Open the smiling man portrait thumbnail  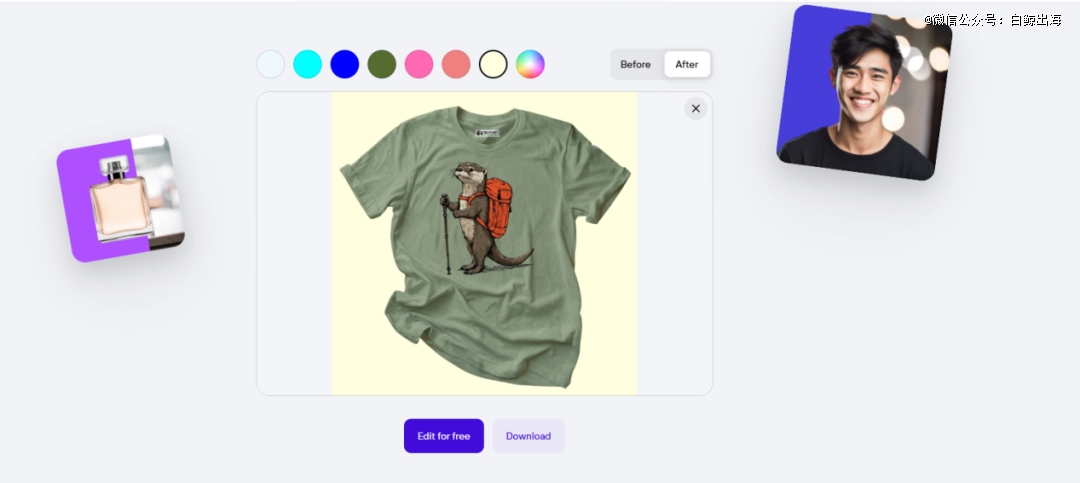point(864,92)
